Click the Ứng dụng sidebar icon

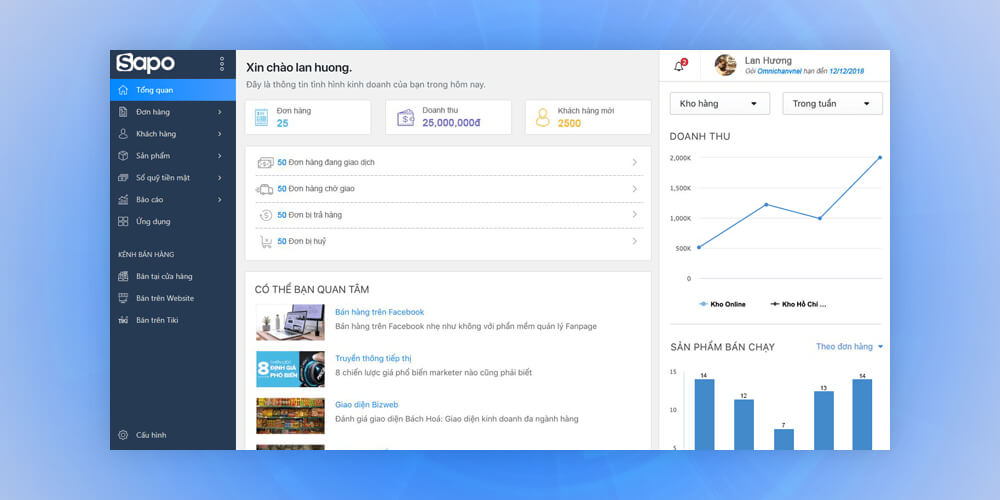123,221
